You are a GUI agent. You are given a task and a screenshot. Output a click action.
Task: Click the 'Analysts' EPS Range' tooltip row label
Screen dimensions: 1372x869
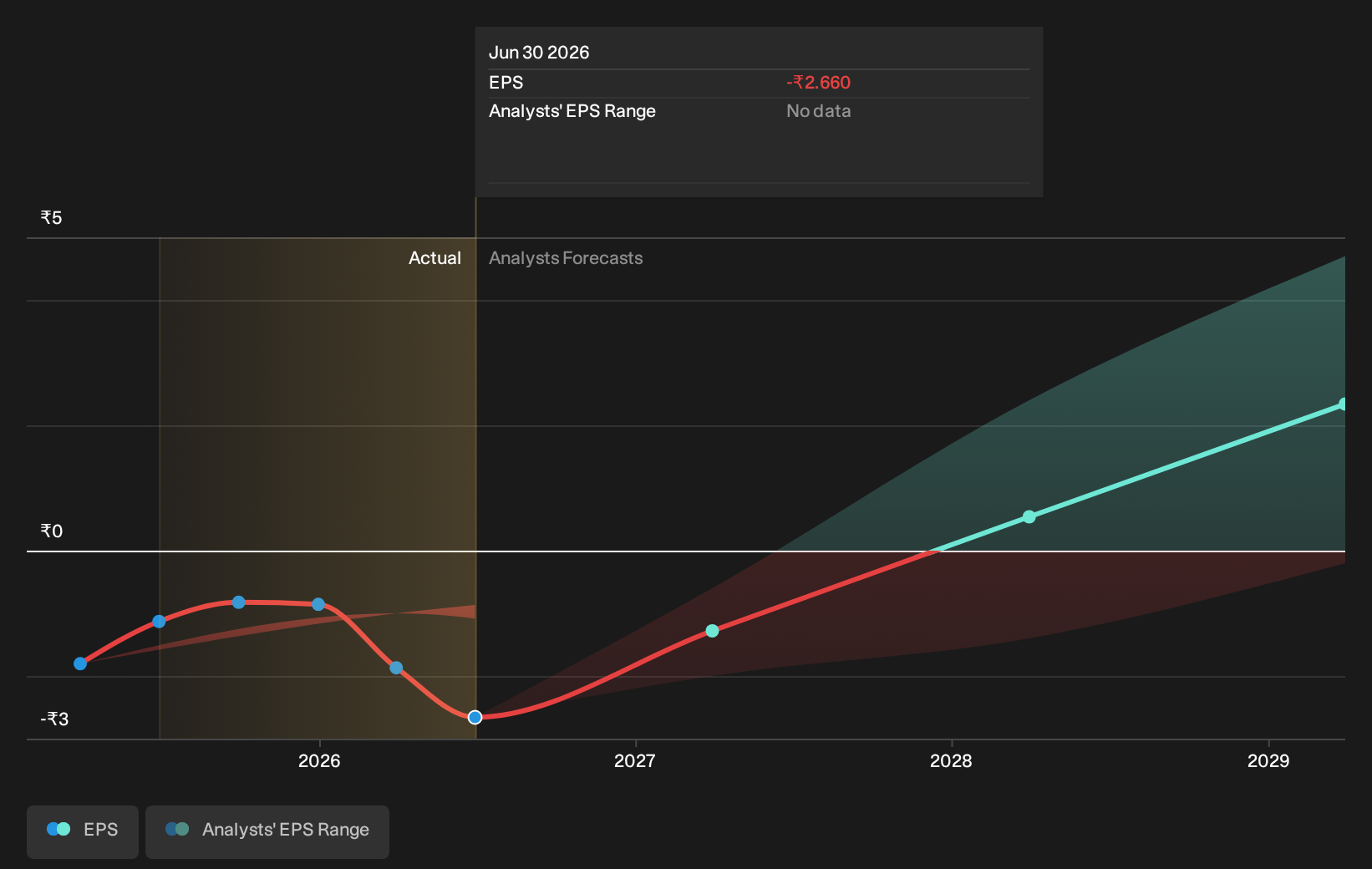572,111
